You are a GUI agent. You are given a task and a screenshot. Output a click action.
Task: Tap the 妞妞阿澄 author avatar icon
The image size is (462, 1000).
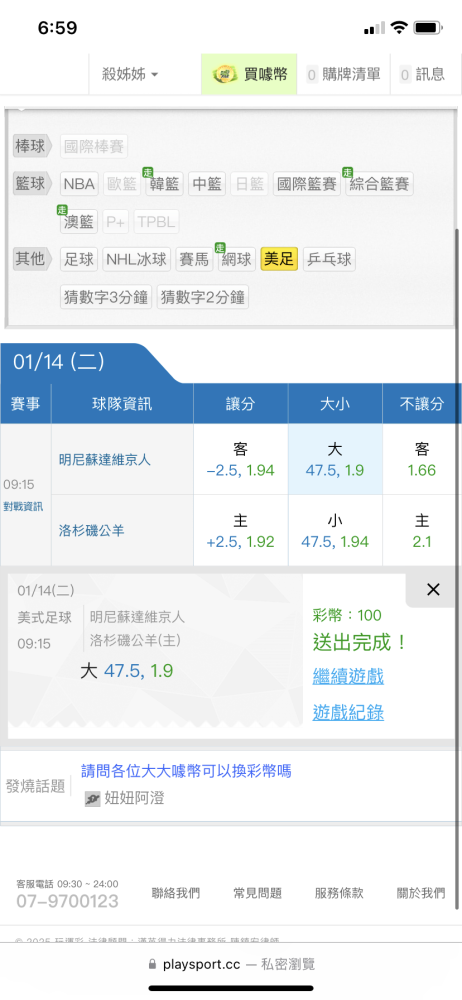click(x=93, y=798)
